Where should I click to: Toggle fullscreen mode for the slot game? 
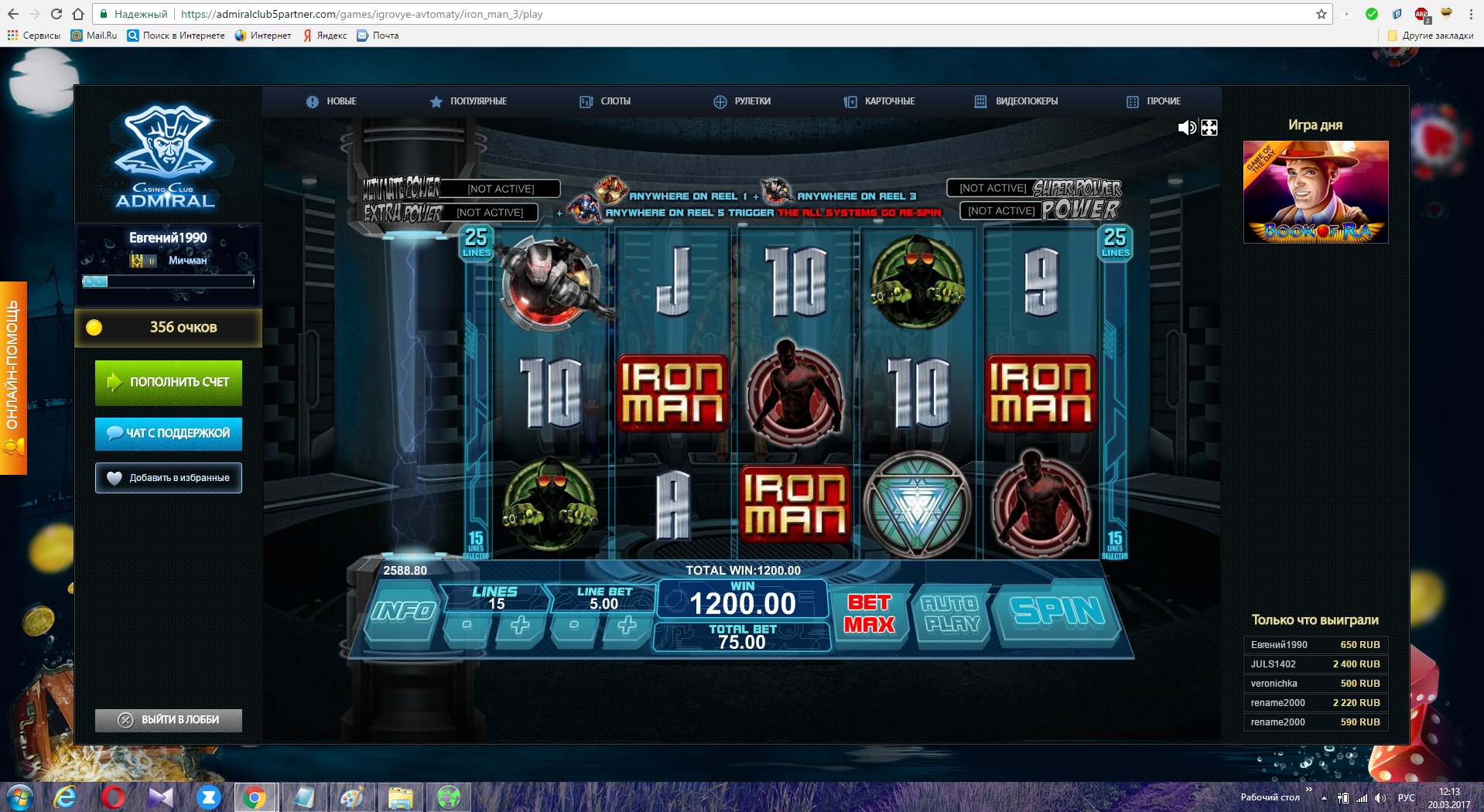[x=1209, y=128]
